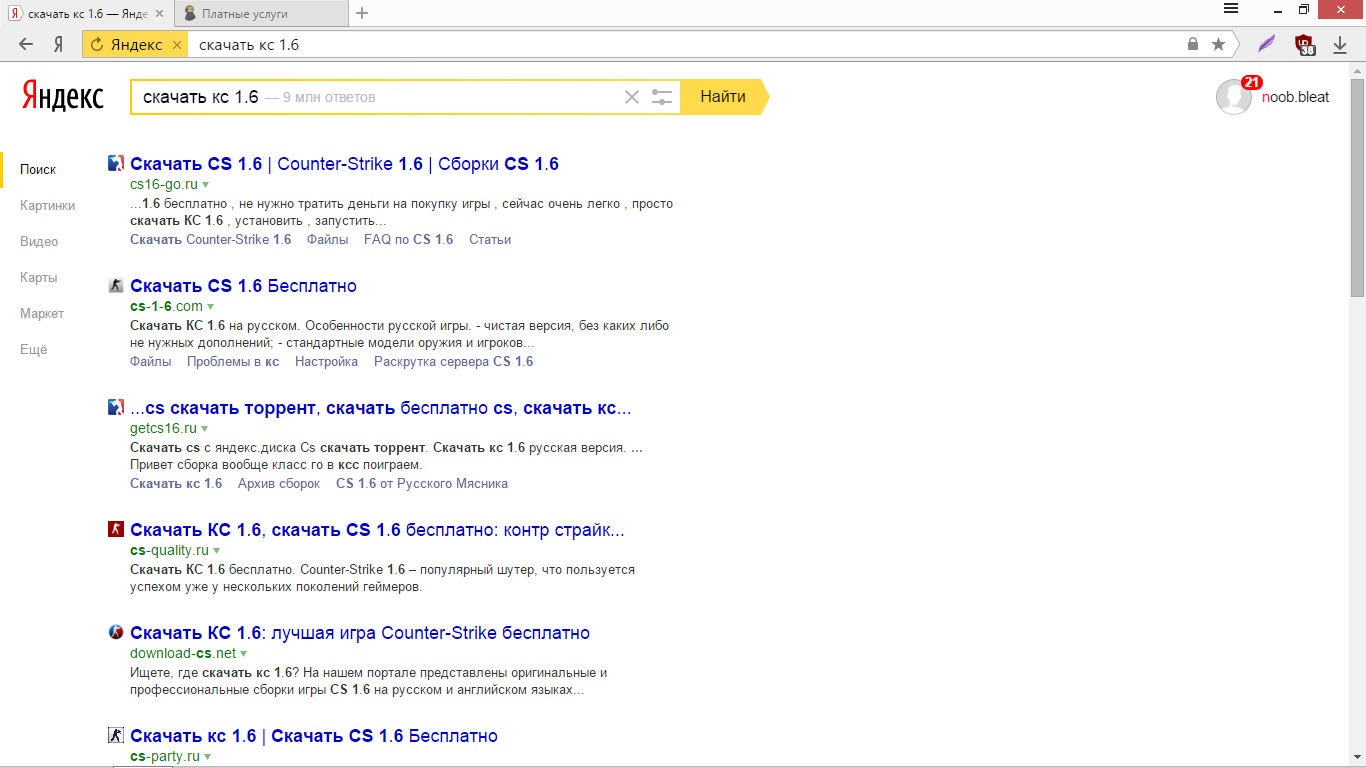Close the 'скачать кс 1.6' tab

pyautogui.click(x=160, y=13)
